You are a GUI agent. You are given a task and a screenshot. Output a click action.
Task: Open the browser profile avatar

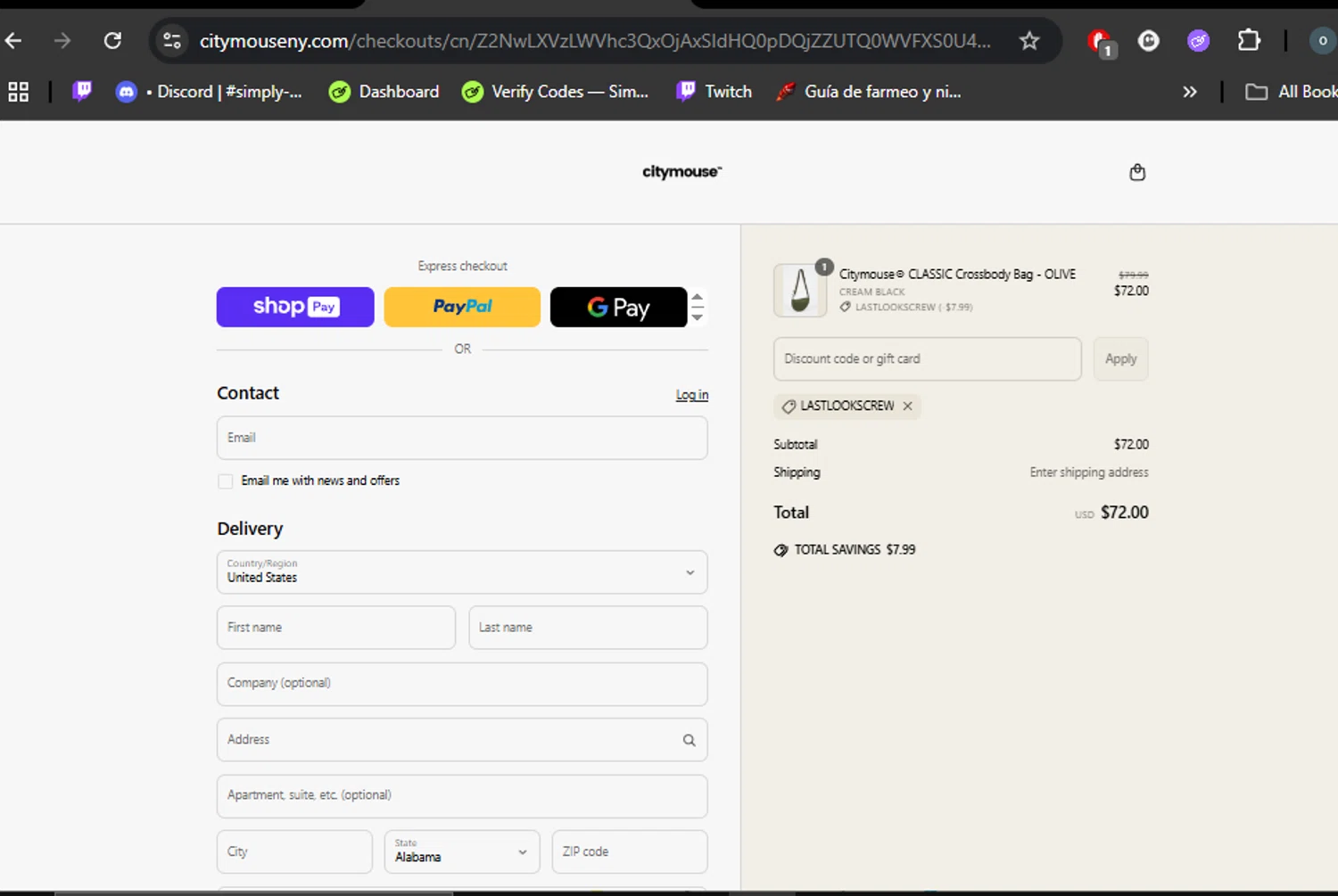[x=1322, y=40]
